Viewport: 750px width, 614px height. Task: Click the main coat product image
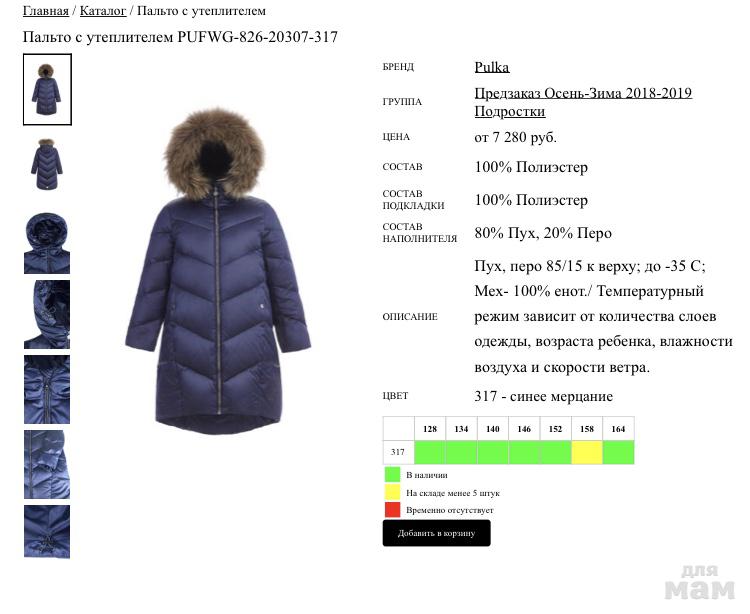click(x=218, y=272)
